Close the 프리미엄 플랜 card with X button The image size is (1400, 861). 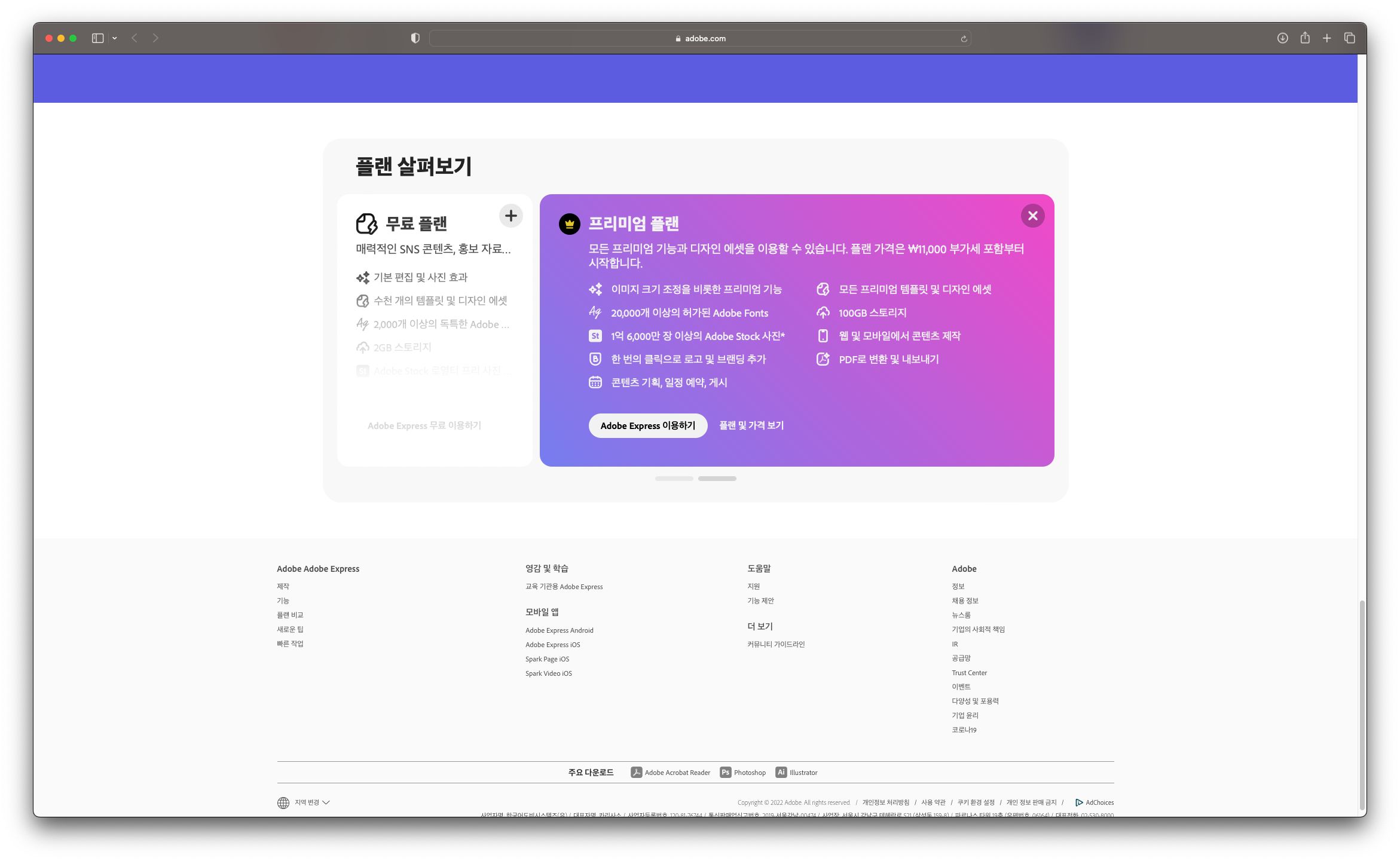[1032, 216]
